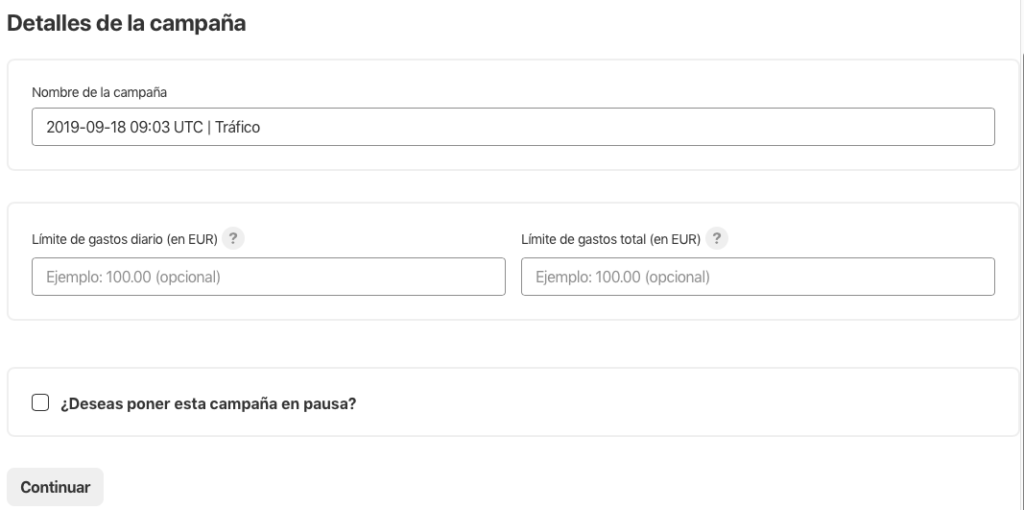Viewport: 1024px width, 510px height.
Task: Click the "Detalles de la campaña" heading
Action: pos(127,22)
